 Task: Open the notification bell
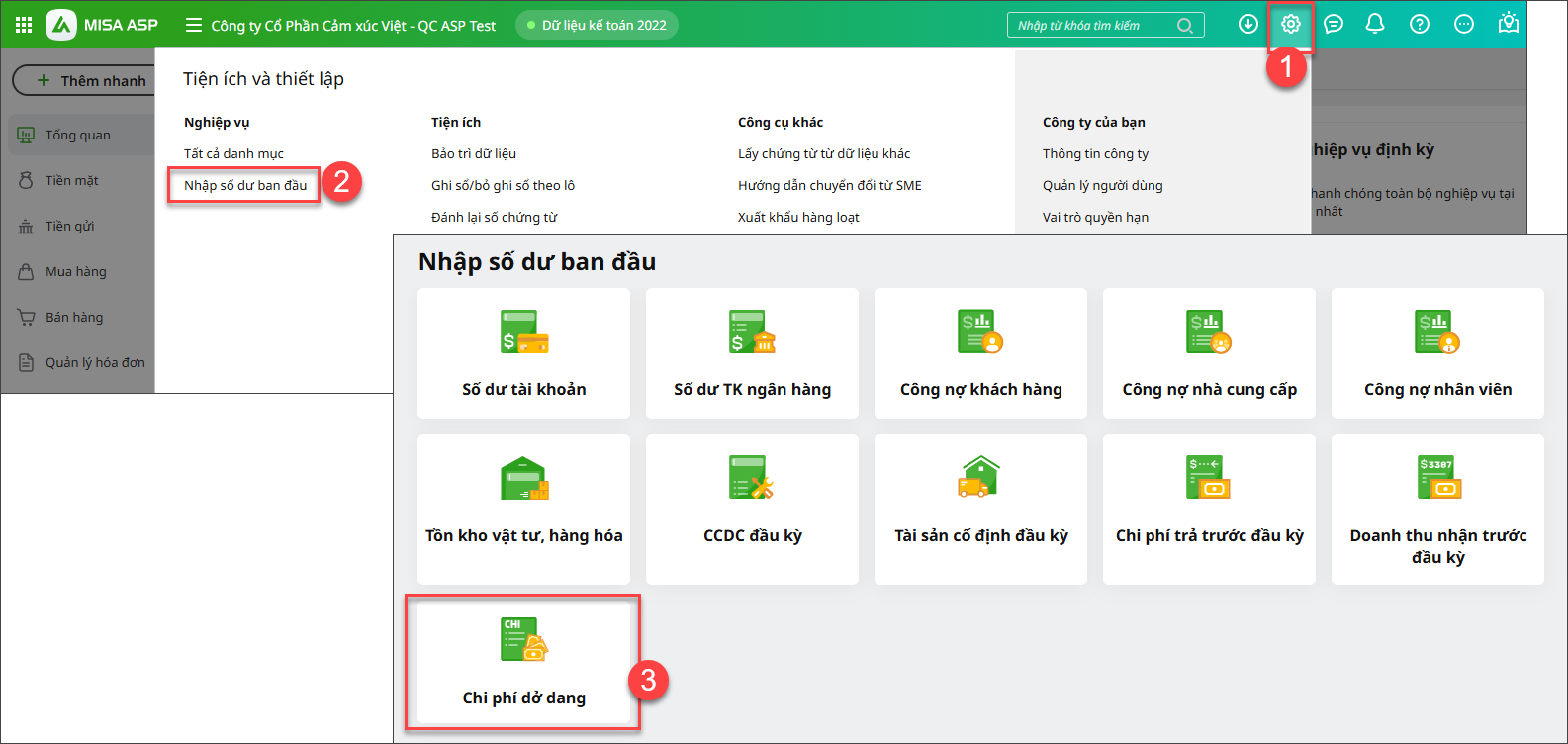click(x=1375, y=25)
